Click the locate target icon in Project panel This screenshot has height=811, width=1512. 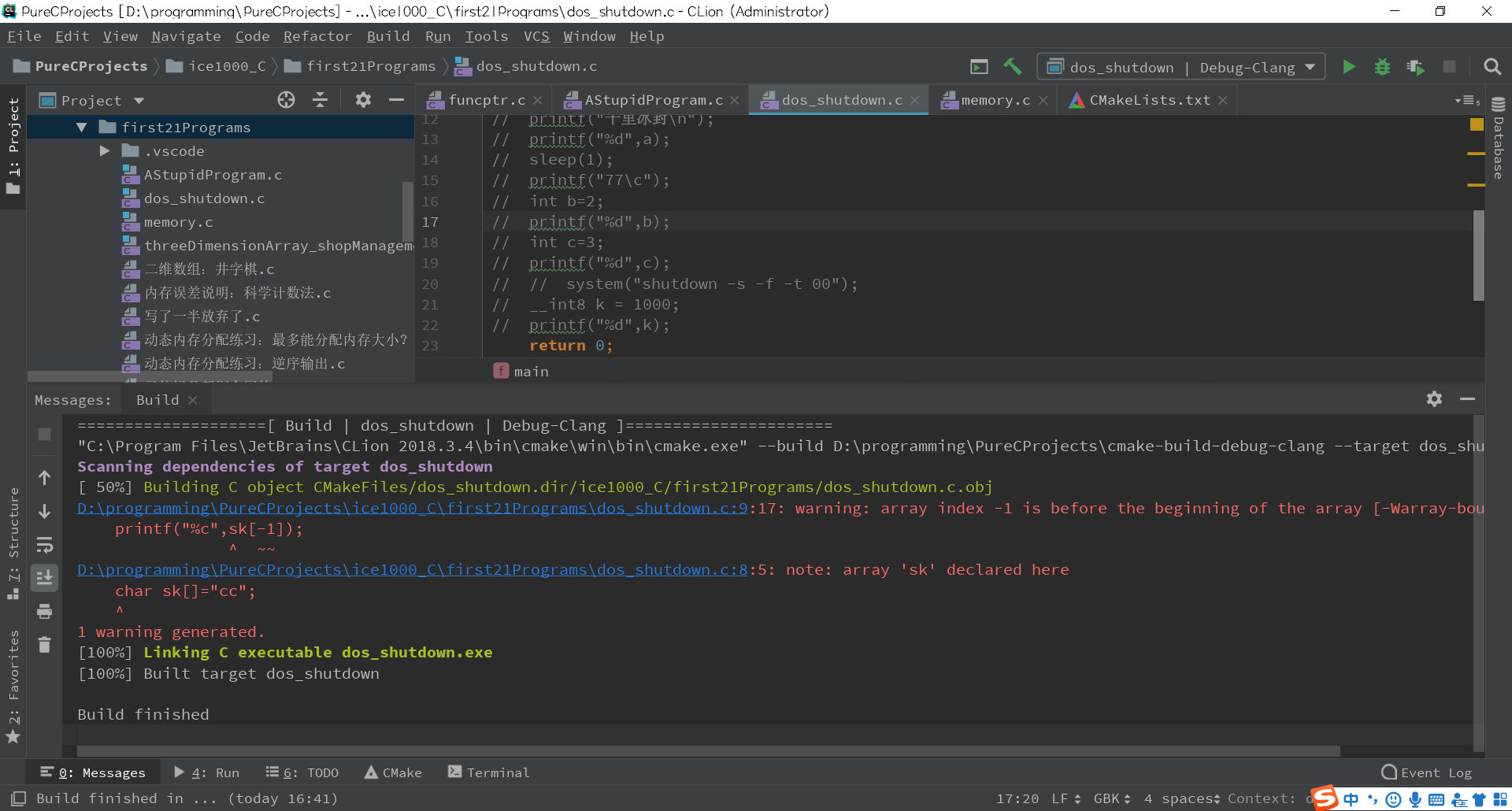pyautogui.click(x=287, y=100)
